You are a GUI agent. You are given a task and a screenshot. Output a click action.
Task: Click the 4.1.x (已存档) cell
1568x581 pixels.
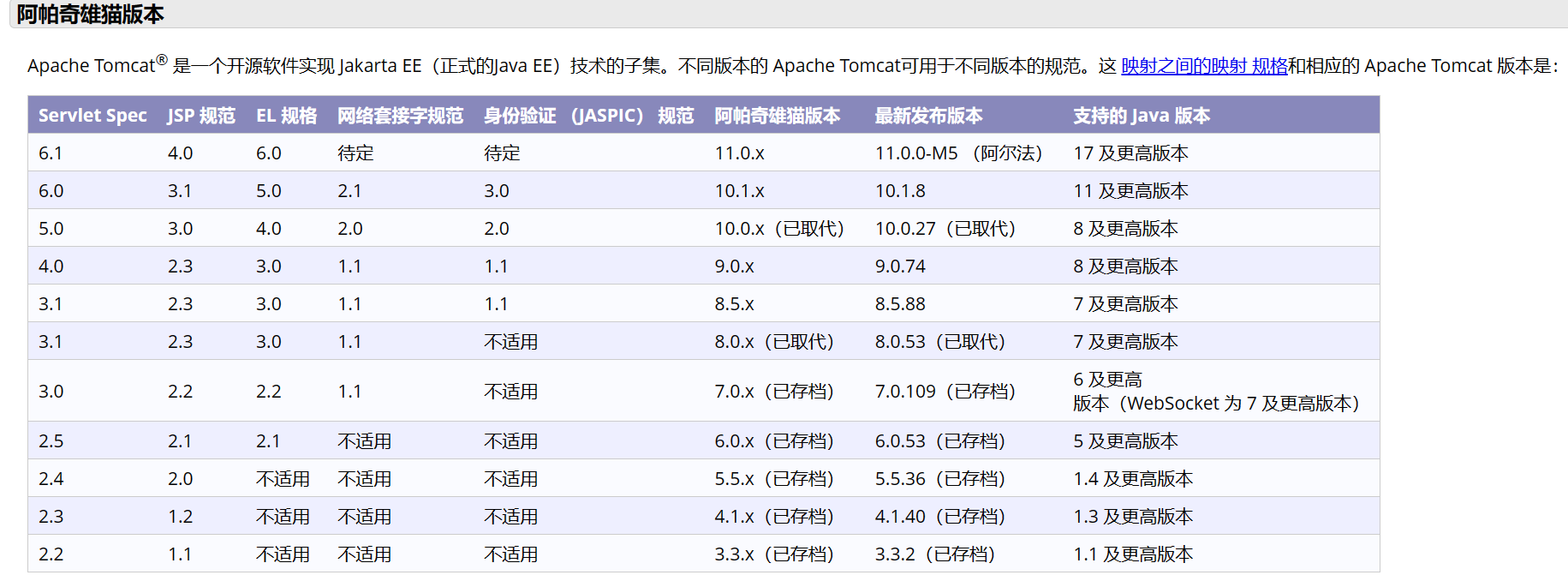774,517
